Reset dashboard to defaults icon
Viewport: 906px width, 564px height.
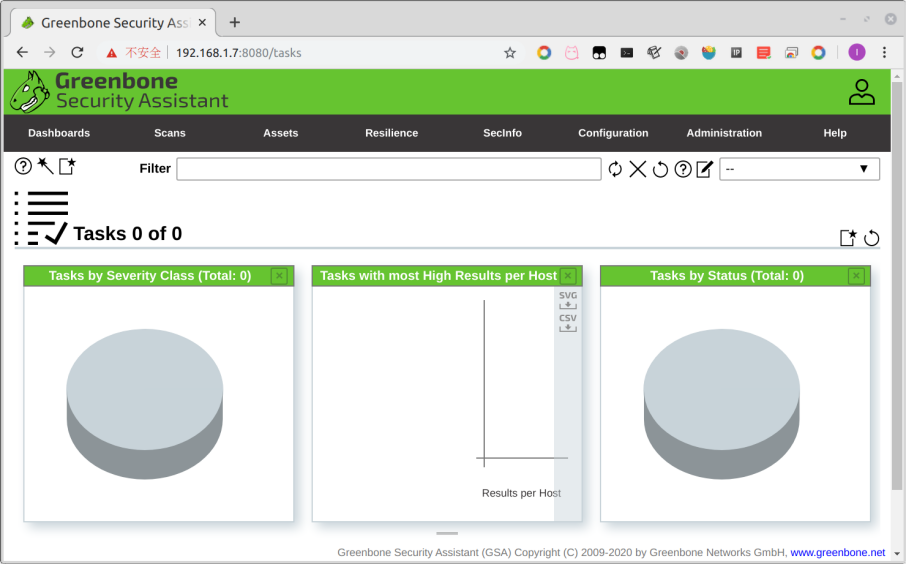[x=872, y=238]
